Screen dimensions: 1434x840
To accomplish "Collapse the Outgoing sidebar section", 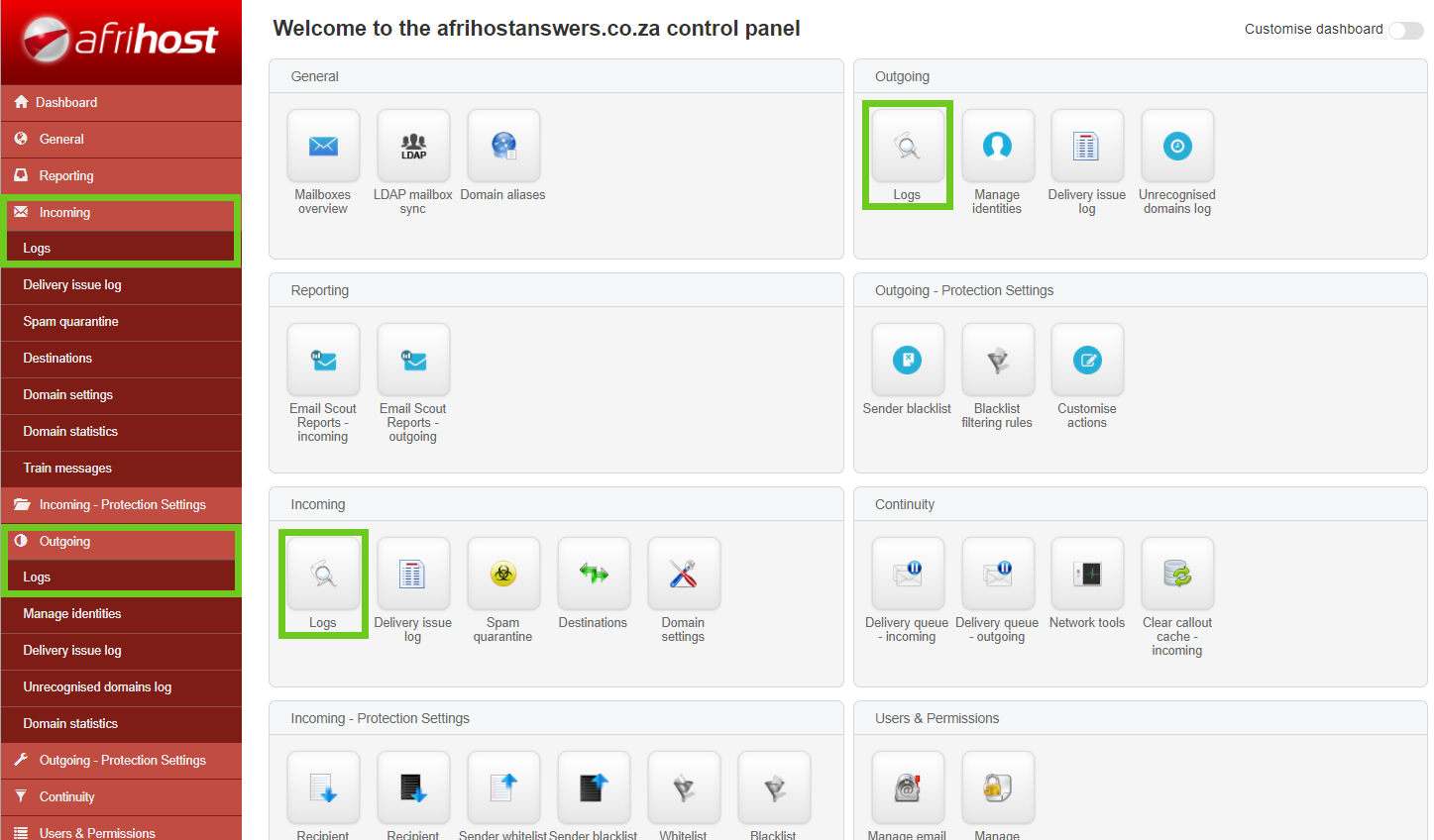I will coord(64,542).
